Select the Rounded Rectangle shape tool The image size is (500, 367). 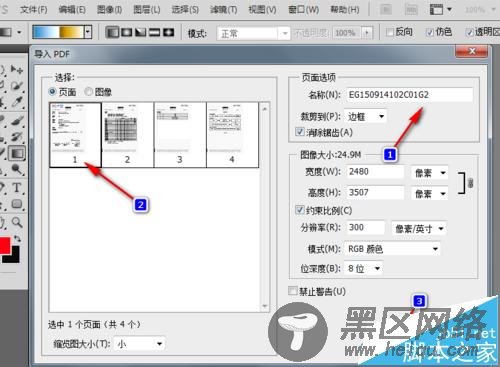17,204
